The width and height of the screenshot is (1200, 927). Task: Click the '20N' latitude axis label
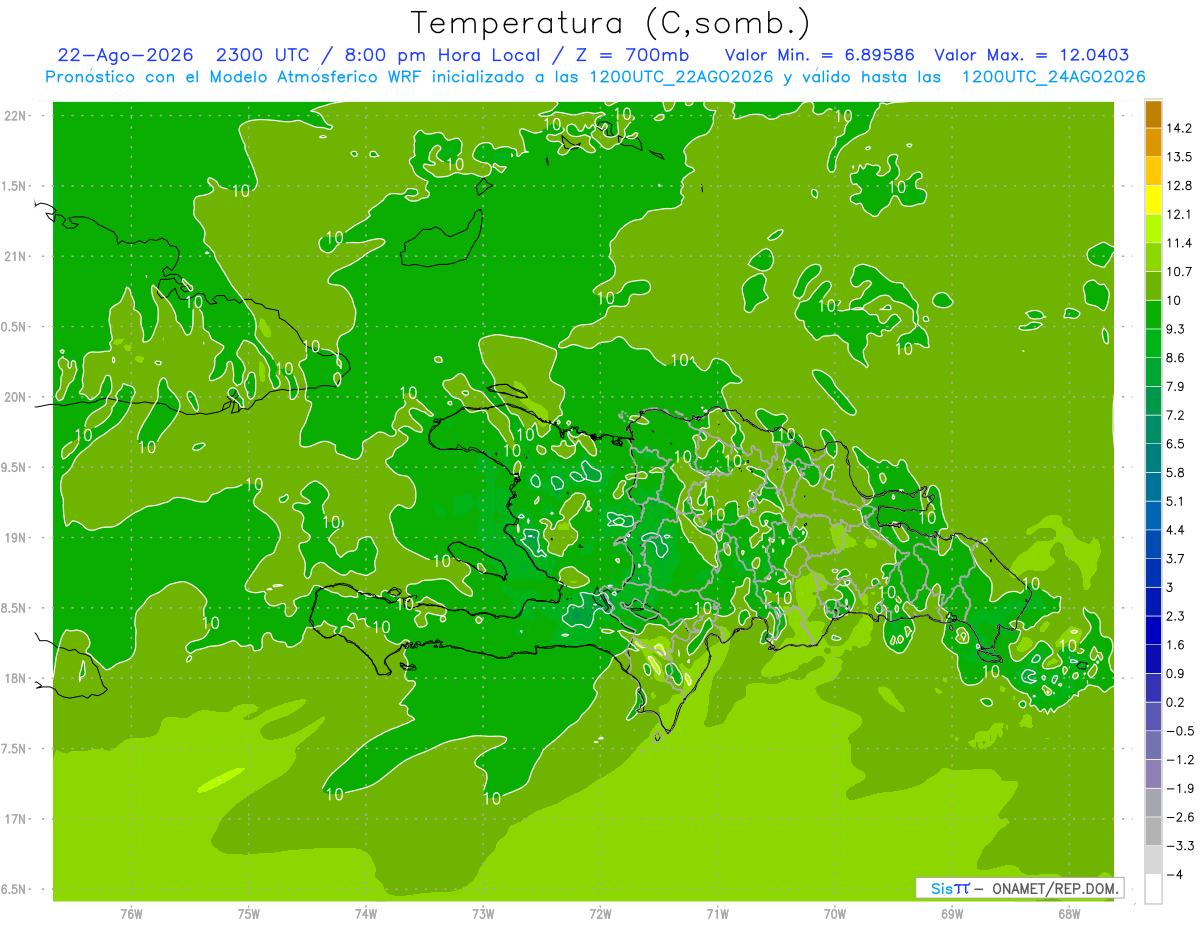tap(14, 397)
